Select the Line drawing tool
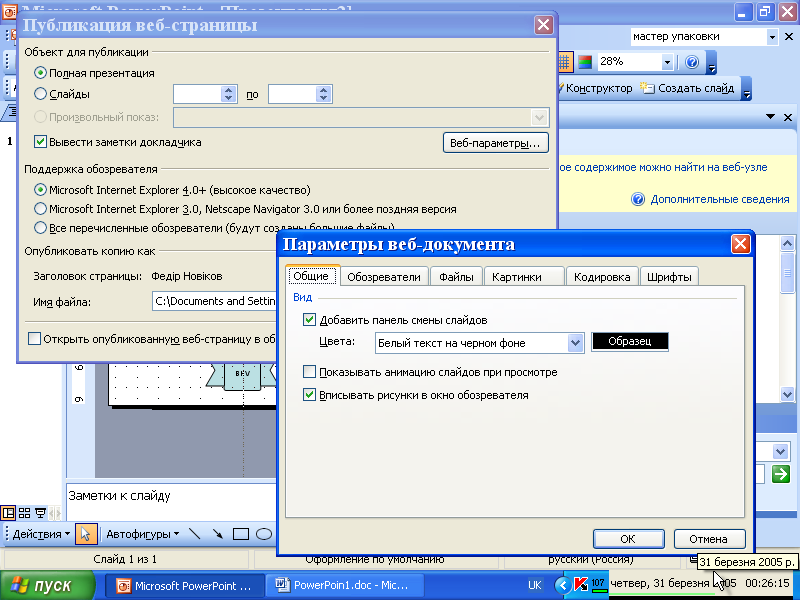The height and width of the screenshot is (600, 800). [194, 534]
